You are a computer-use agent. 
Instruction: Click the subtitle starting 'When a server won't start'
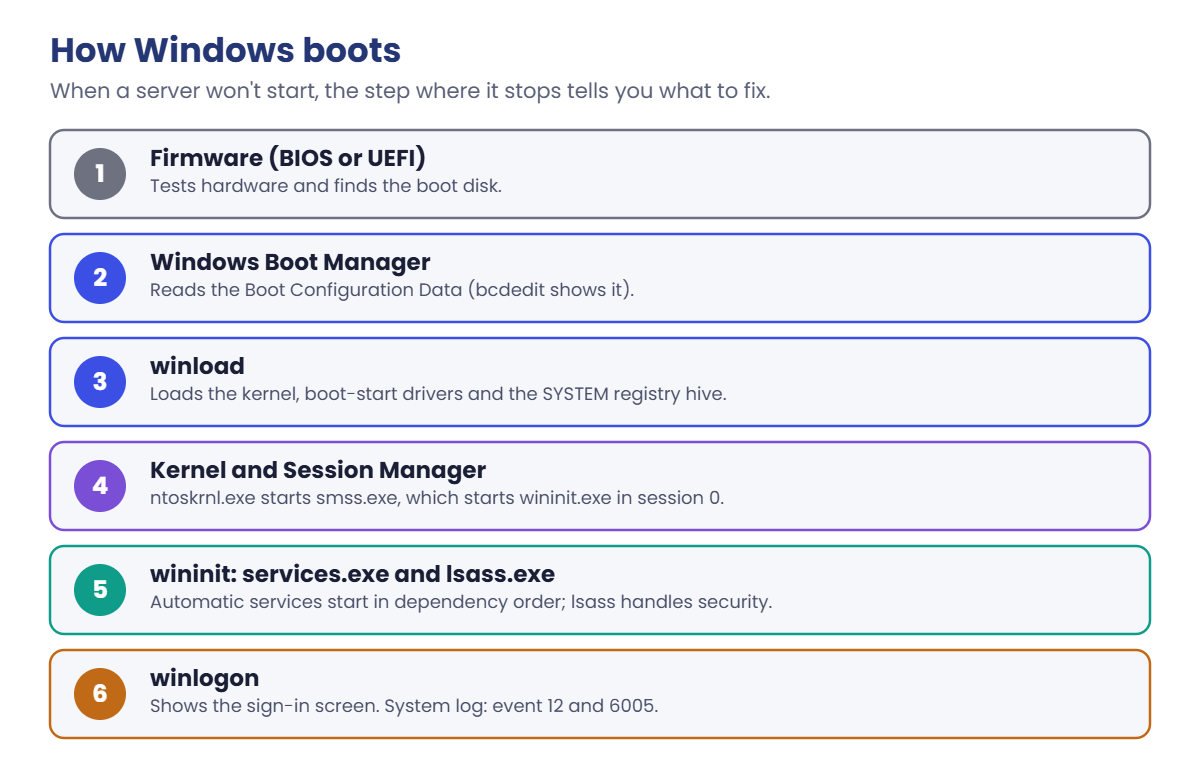click(410, 91)
